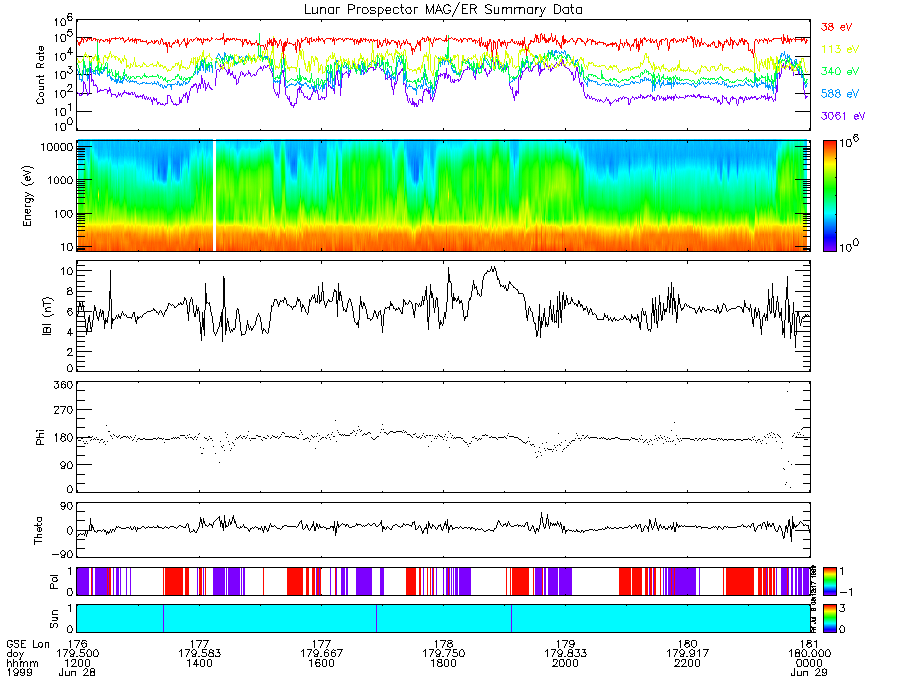
Task: Click the Sun panel color scale bar
Action: pos(829,619)
